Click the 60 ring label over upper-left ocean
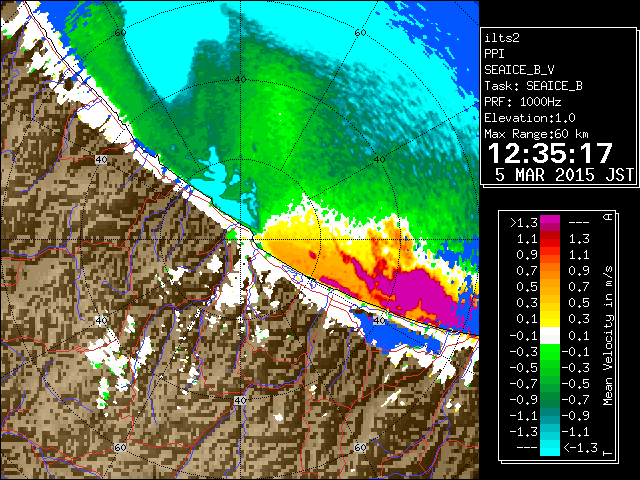 120,33
